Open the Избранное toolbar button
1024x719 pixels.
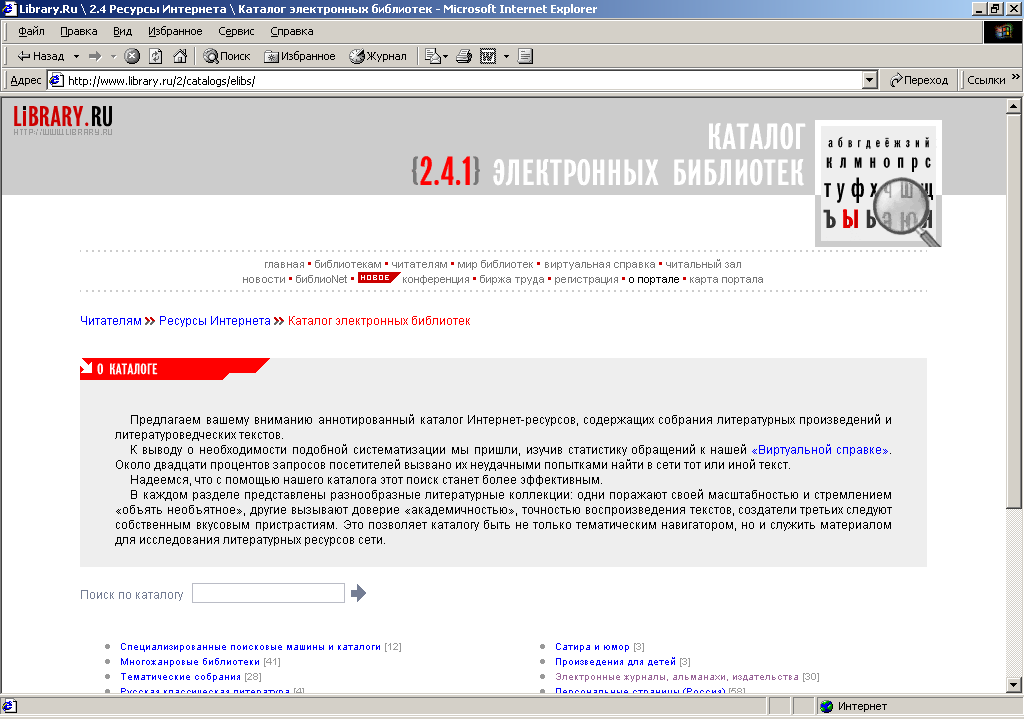pos(300,56)
